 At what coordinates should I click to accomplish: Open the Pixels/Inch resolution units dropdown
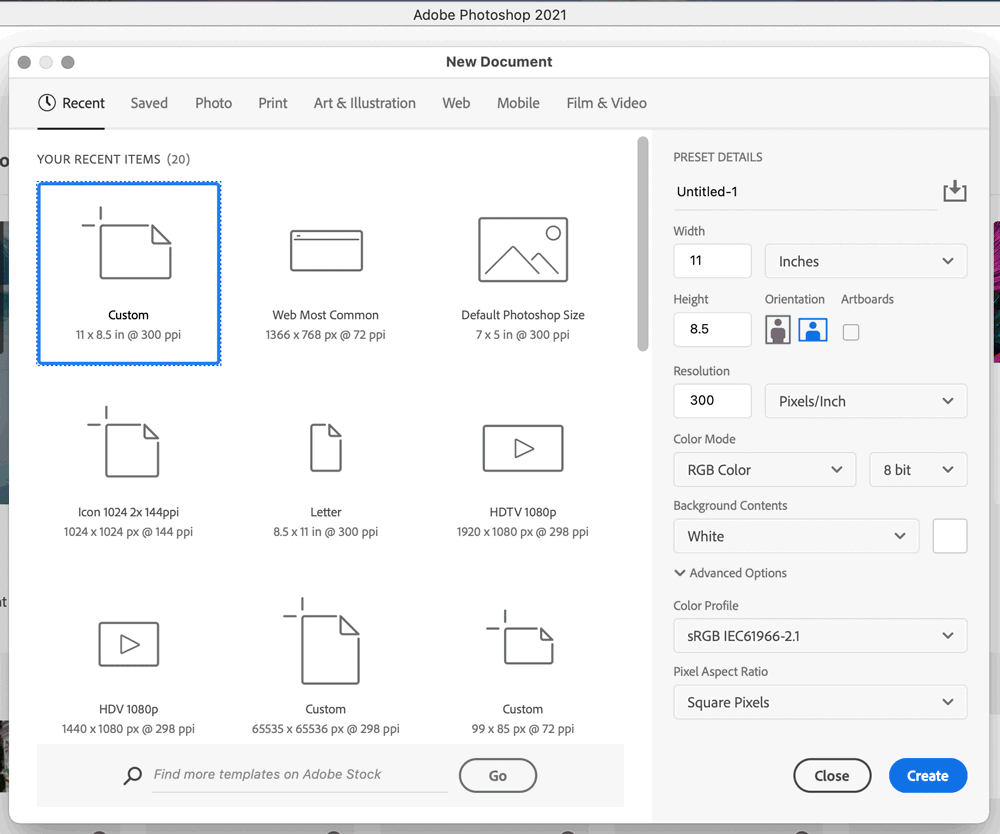865,401
